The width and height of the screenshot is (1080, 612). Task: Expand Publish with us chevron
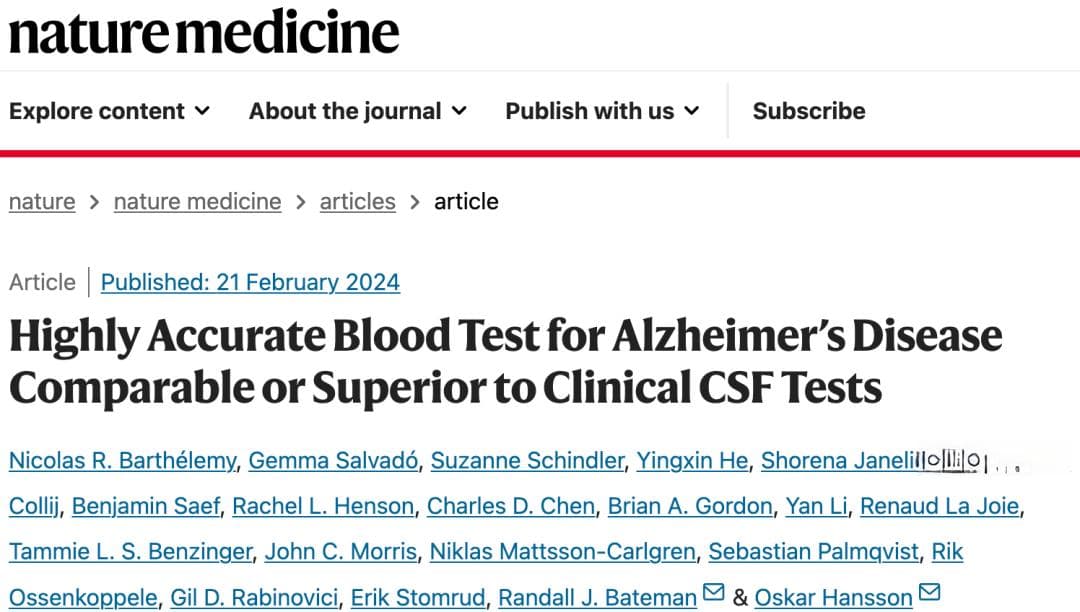692,111
